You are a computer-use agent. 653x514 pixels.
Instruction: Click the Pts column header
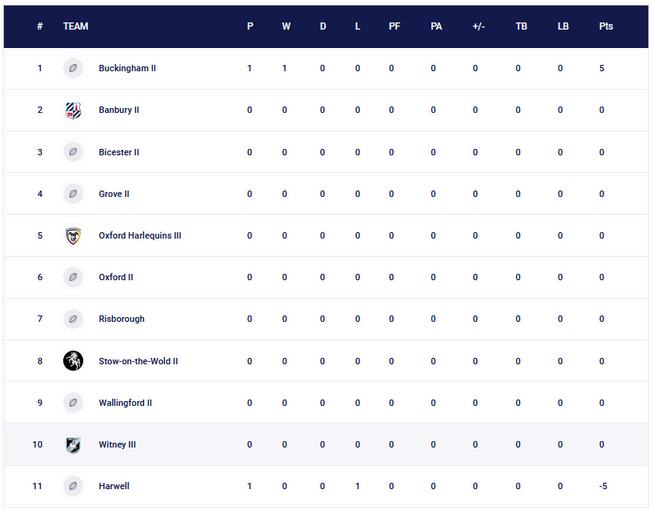pyautogui.click(x=606, y=26)
